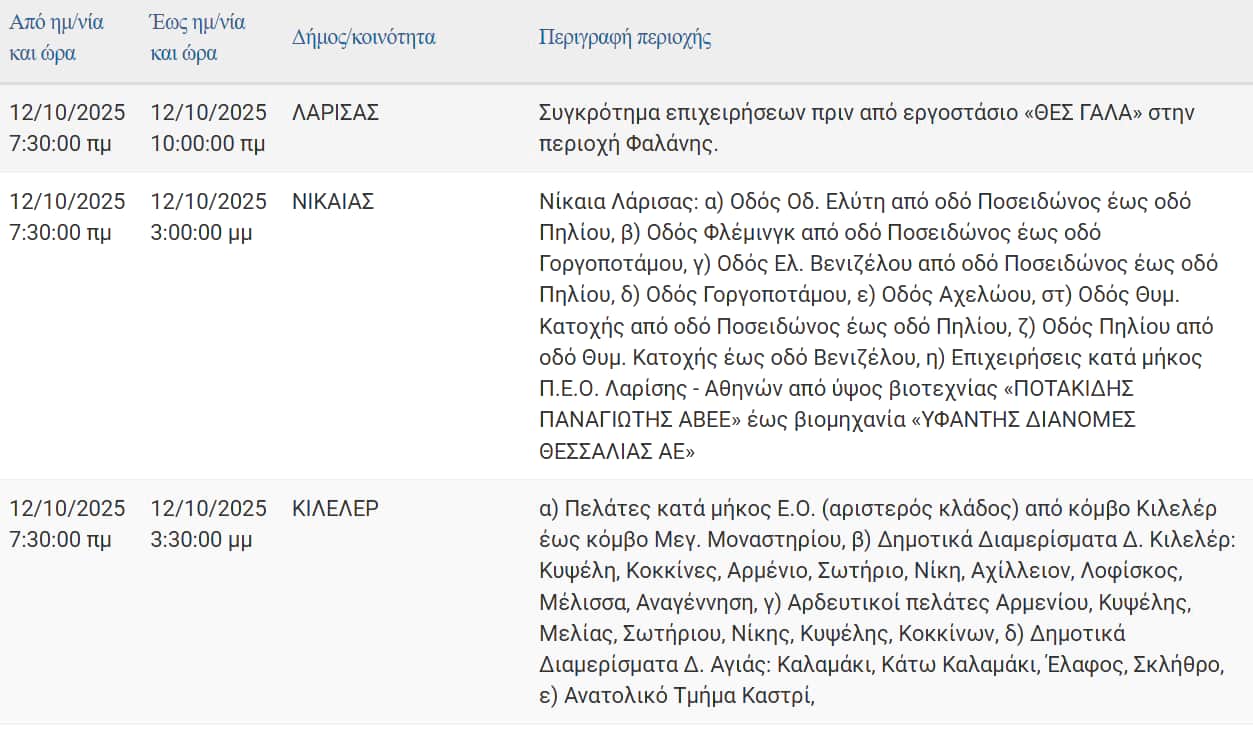This screenshot has width=1253, height=735.
Task: Click the start date in the ΛΑΡΙΣΑΣ row
Action: point(67,112)
